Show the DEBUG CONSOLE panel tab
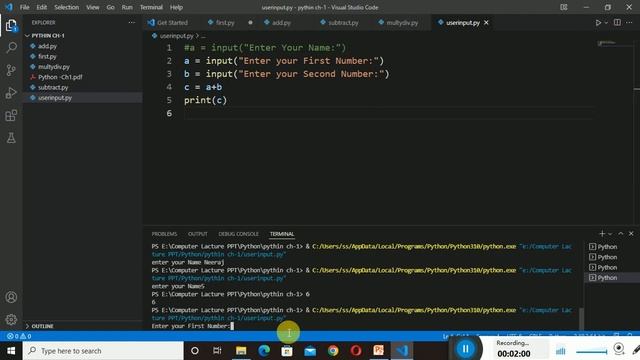640x360 pixels. (x=238, y=234)
